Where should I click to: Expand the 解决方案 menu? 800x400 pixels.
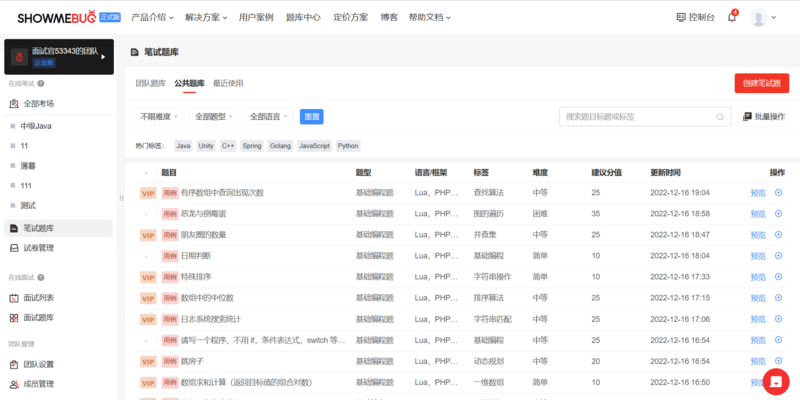click(207, 17)
